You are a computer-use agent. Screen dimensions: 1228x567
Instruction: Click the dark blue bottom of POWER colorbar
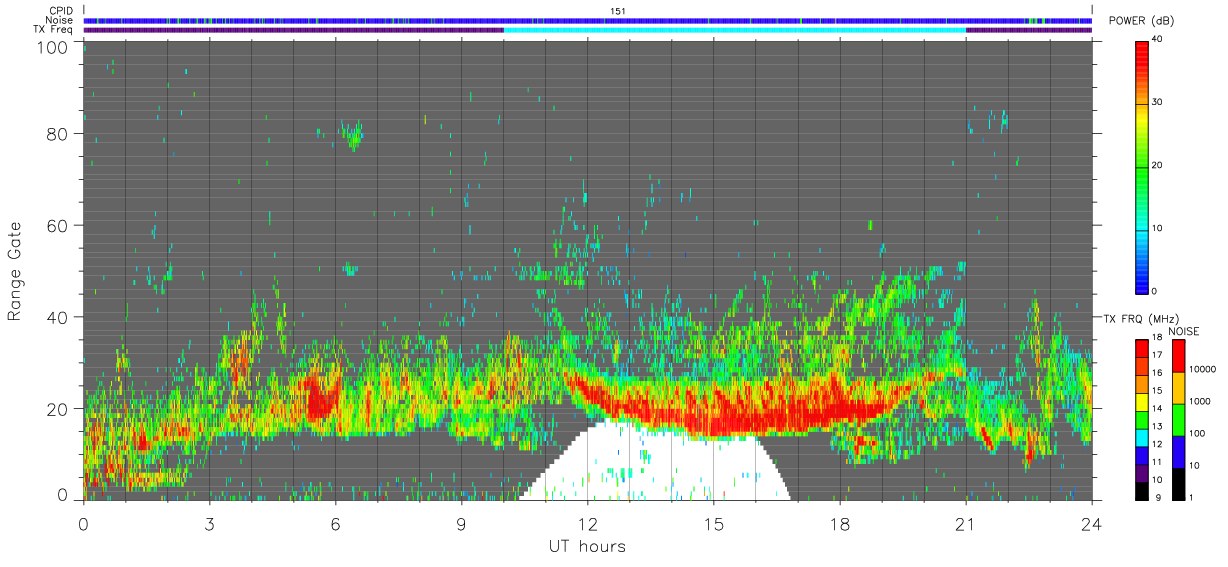pyautogui.click(x=1142, y=278)
